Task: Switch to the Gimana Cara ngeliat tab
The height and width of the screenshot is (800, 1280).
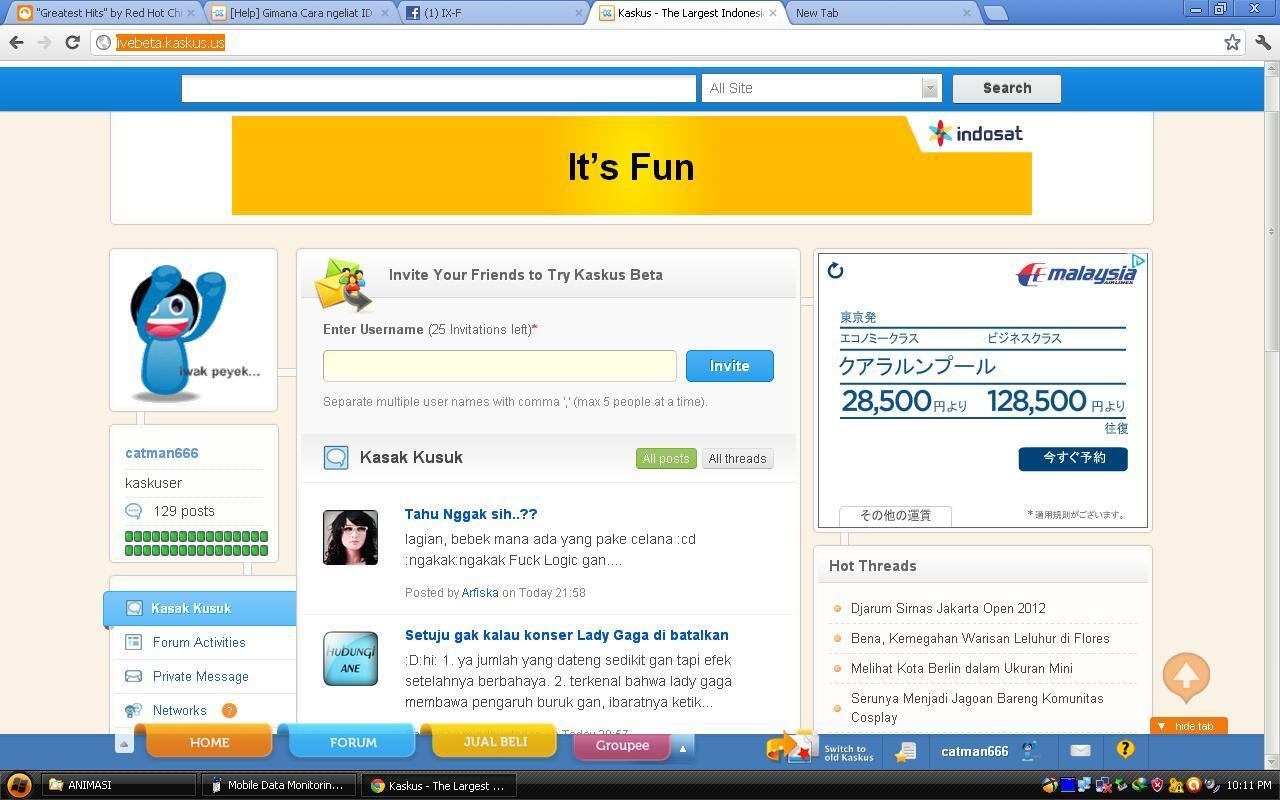Action: (x=300, y=13)
